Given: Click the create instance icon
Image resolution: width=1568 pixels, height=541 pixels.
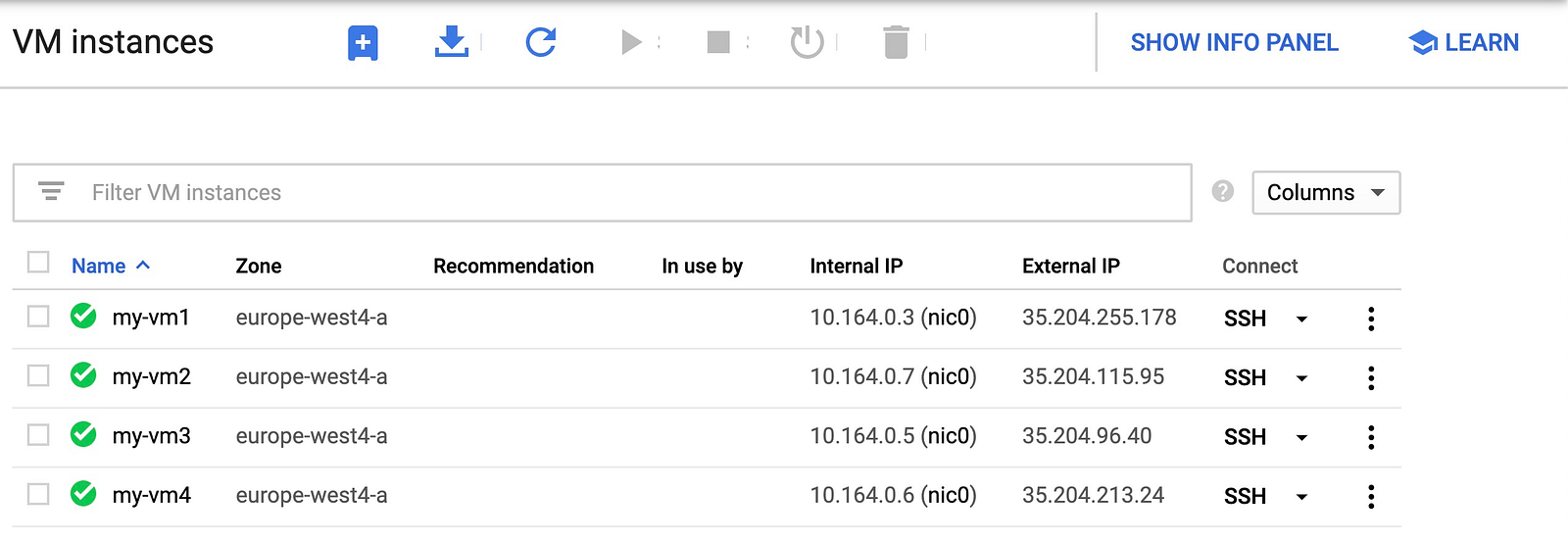Looking at the screenshot, I should (x=363, y=43).
